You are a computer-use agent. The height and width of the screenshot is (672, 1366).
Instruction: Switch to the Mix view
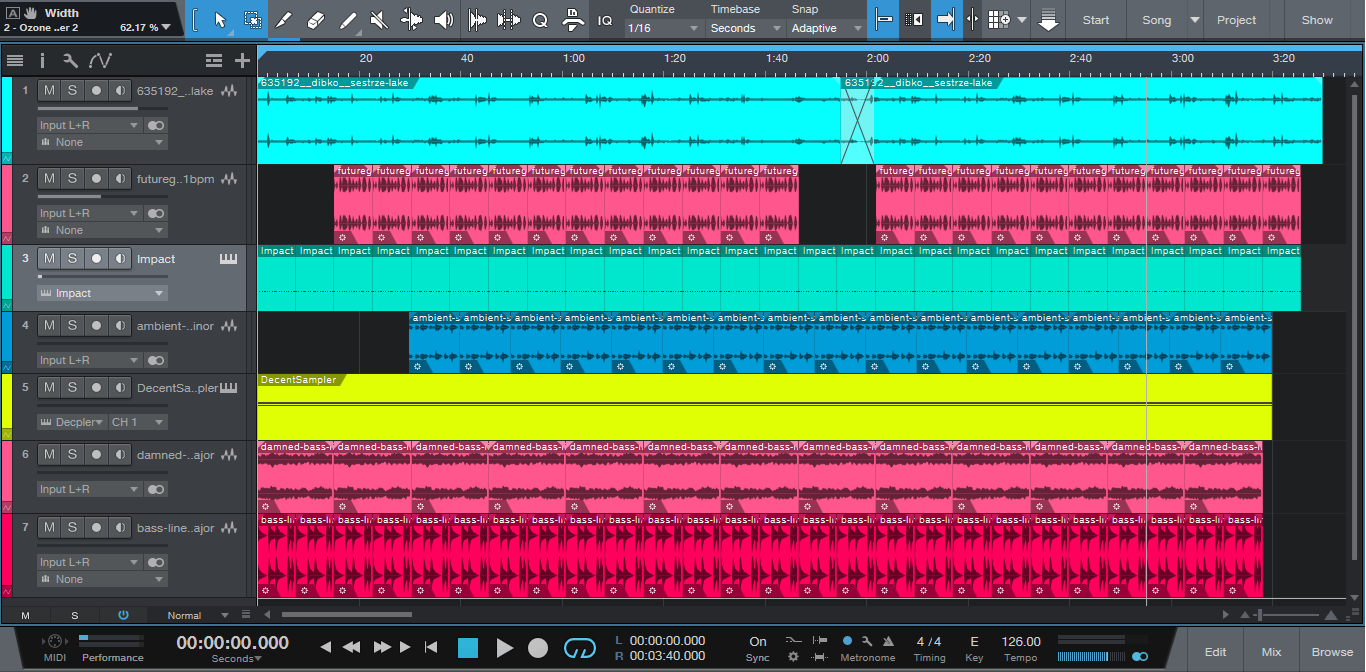pyautogui.click(x=1271, y=652)
